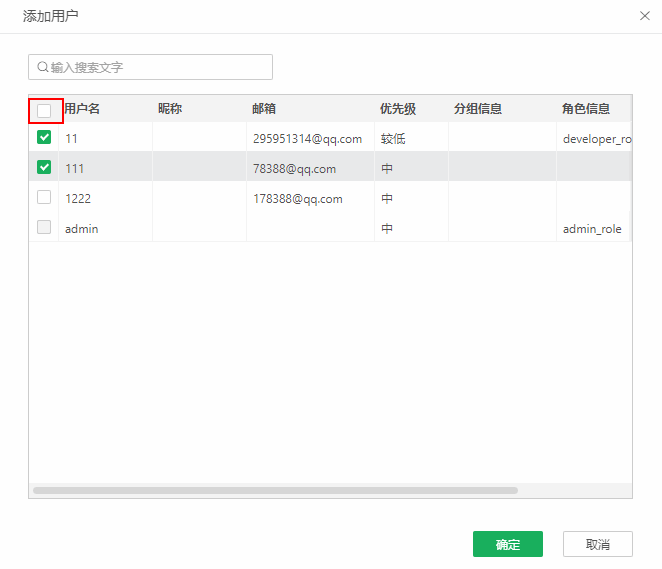Uncheck the checkbox for user 111
This screenshot has height=569, width=662.
pos(44,167)
